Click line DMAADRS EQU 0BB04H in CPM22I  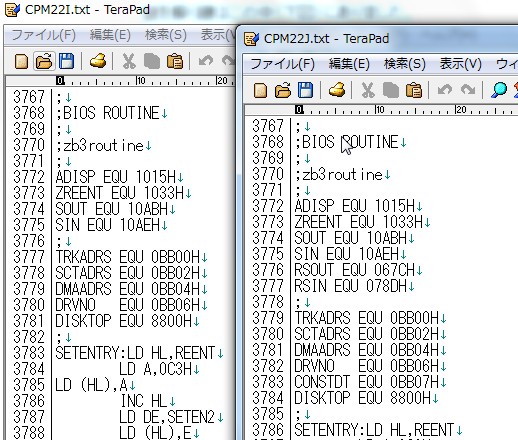(128, 289)
